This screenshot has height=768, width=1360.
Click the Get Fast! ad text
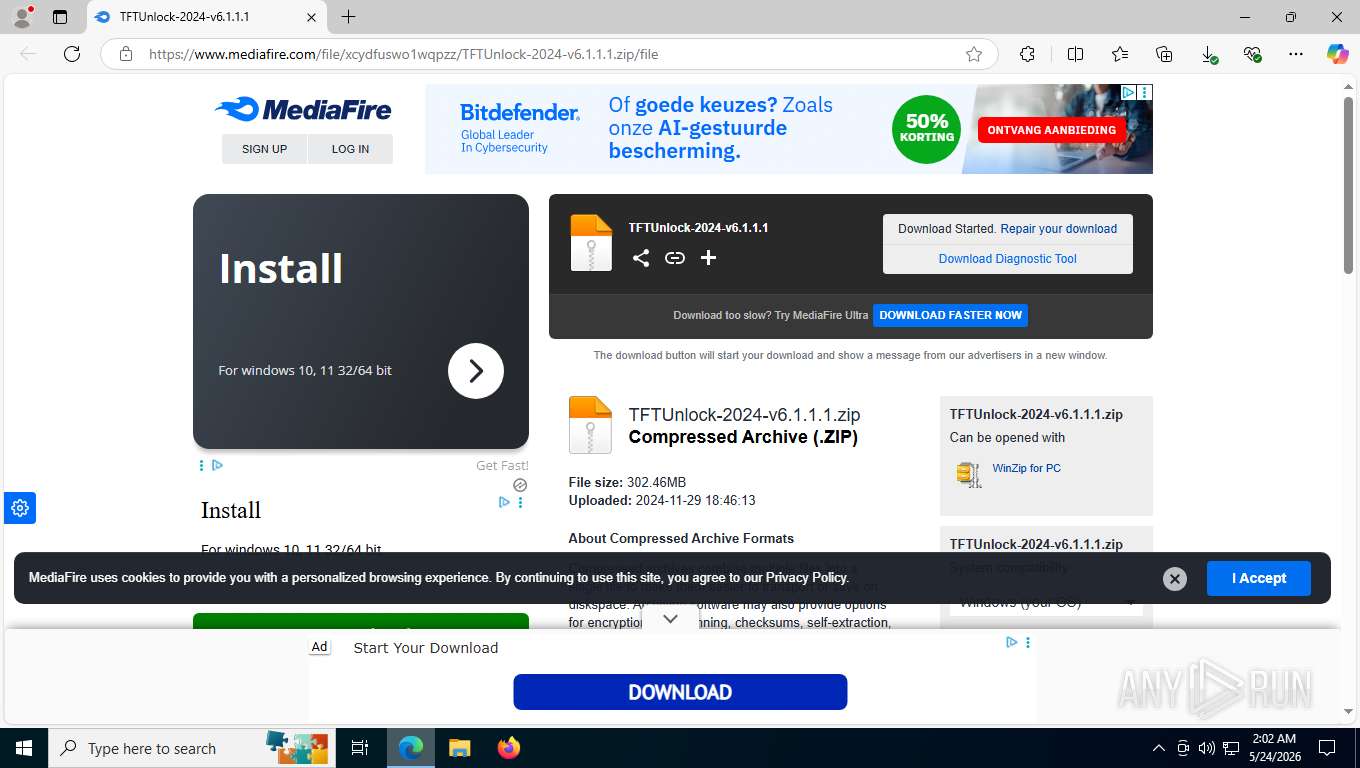[x=502, y=465]
